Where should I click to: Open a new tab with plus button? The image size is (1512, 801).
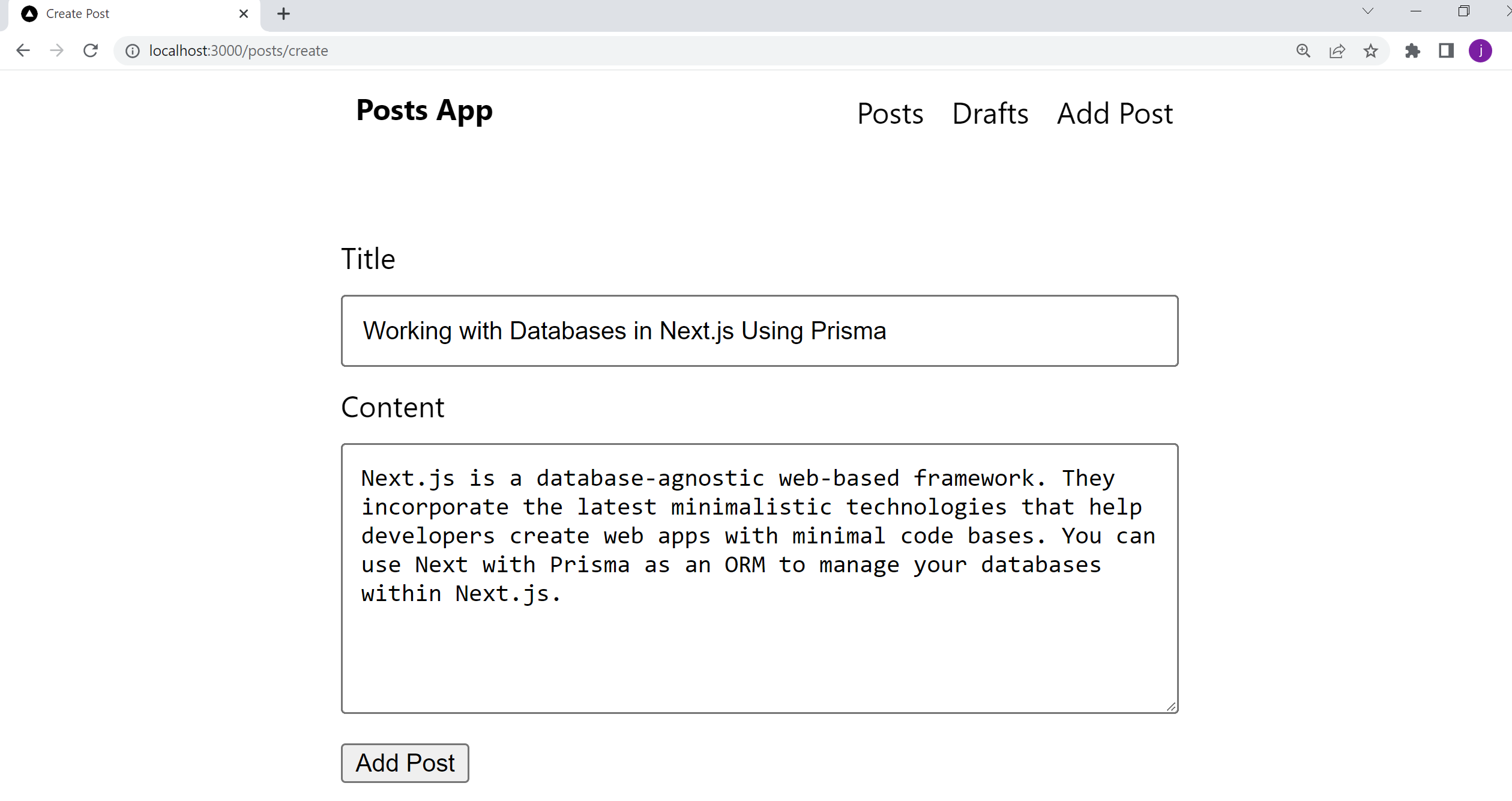[x=284, y=14]
